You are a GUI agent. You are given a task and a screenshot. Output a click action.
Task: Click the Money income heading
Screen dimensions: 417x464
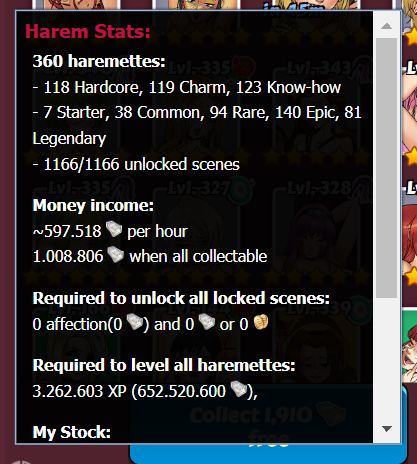pos(93,205)
